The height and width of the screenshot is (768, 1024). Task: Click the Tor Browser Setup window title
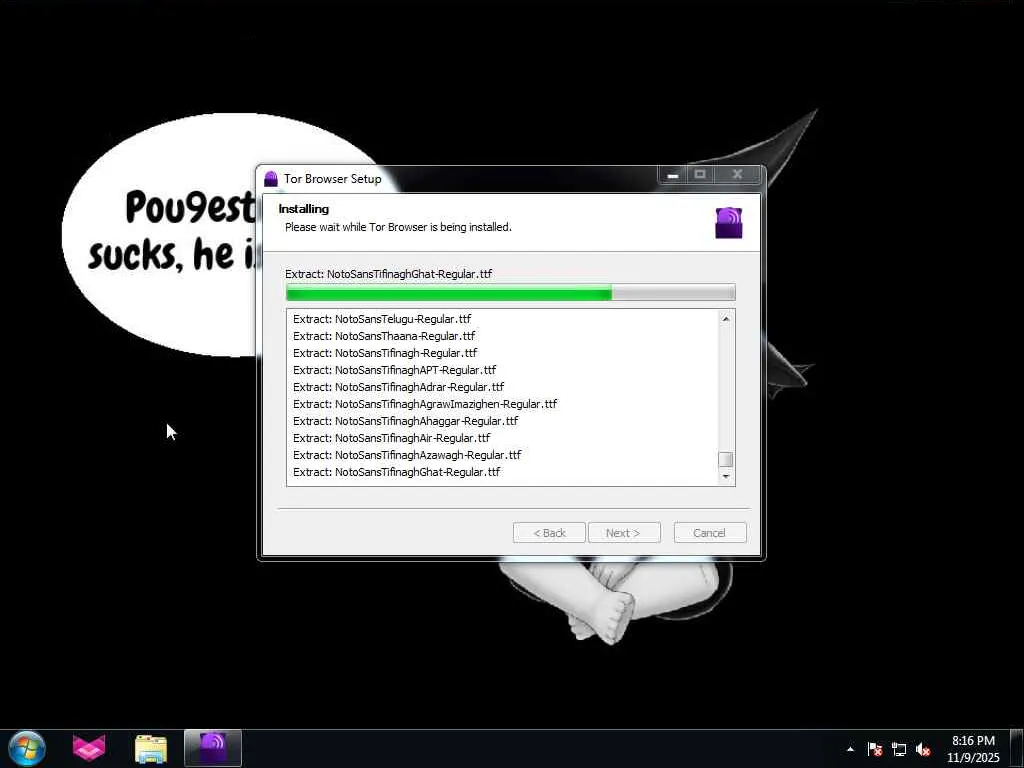(332, 178)
